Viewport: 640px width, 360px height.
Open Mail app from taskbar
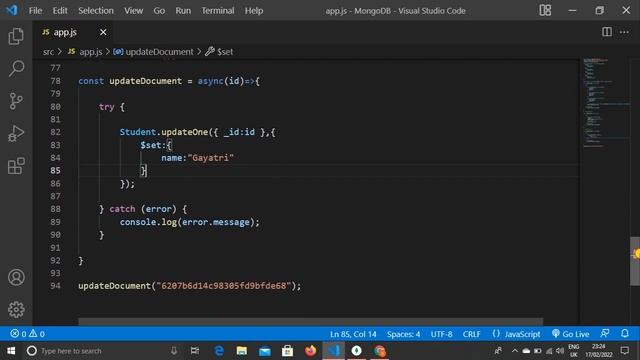pyautogui.click(x=264, y=351)
